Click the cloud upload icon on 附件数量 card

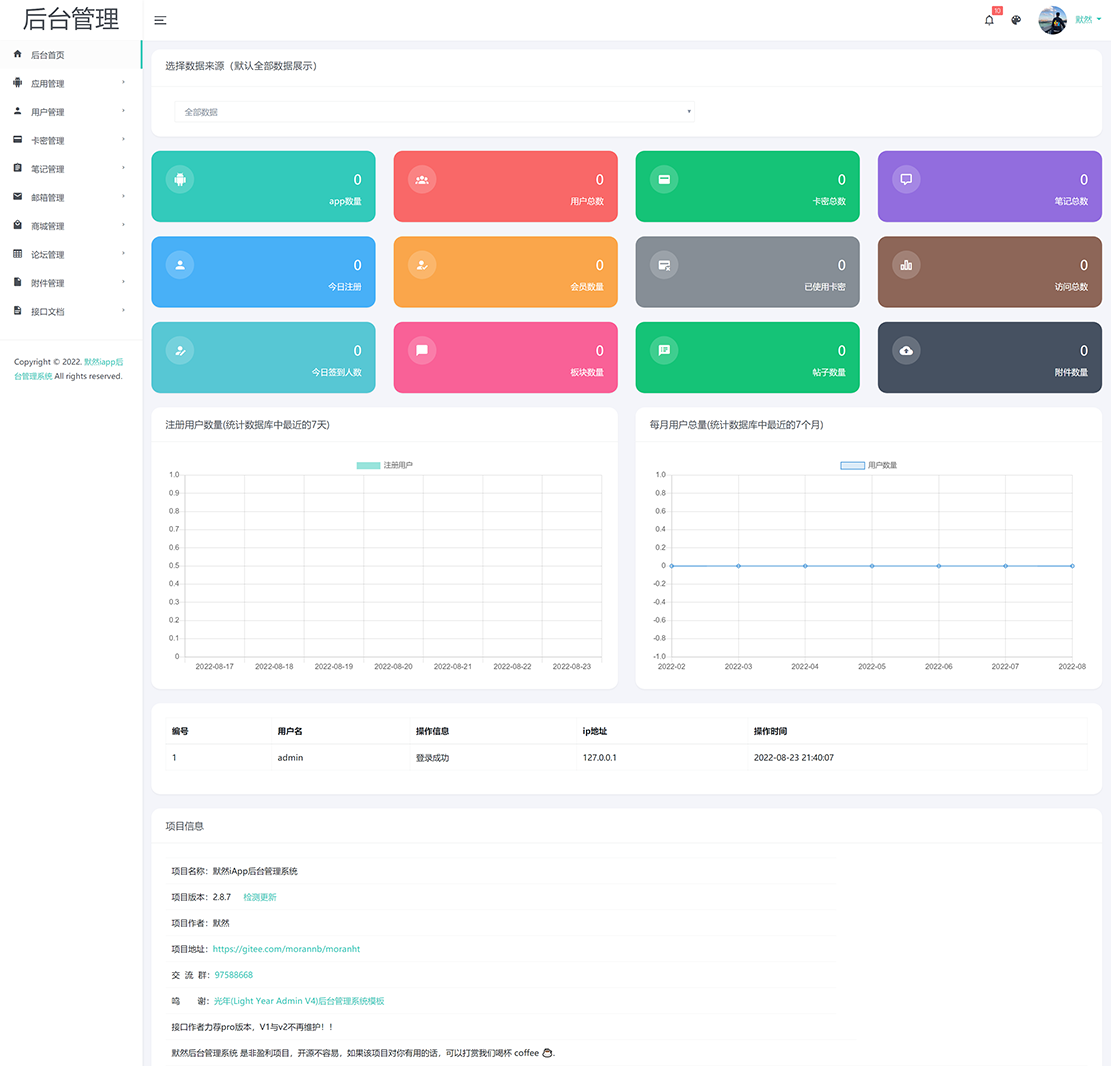click(x=906, y=350)
